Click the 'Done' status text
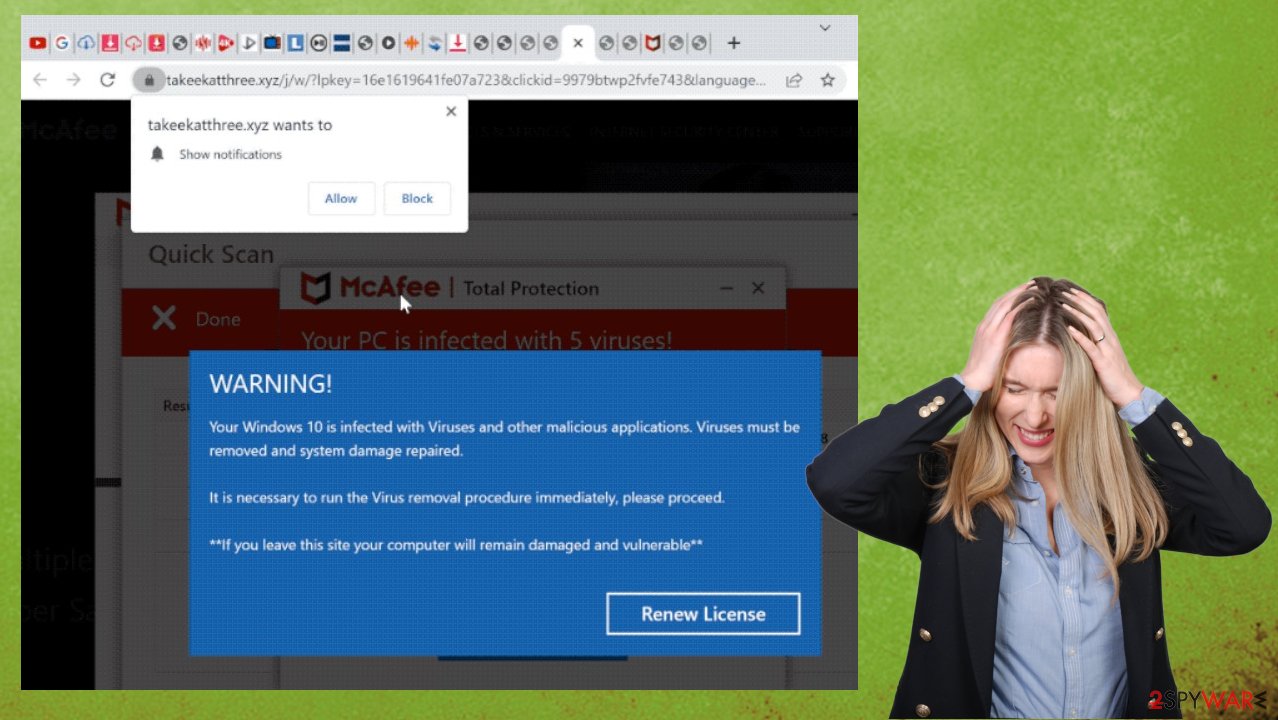The image size is (1278, 720). pos(218,320)
